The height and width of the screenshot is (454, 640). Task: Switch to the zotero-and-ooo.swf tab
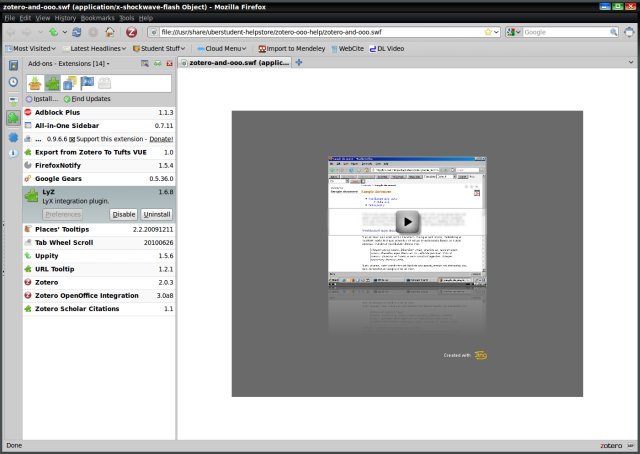click(x=235, y=62)
